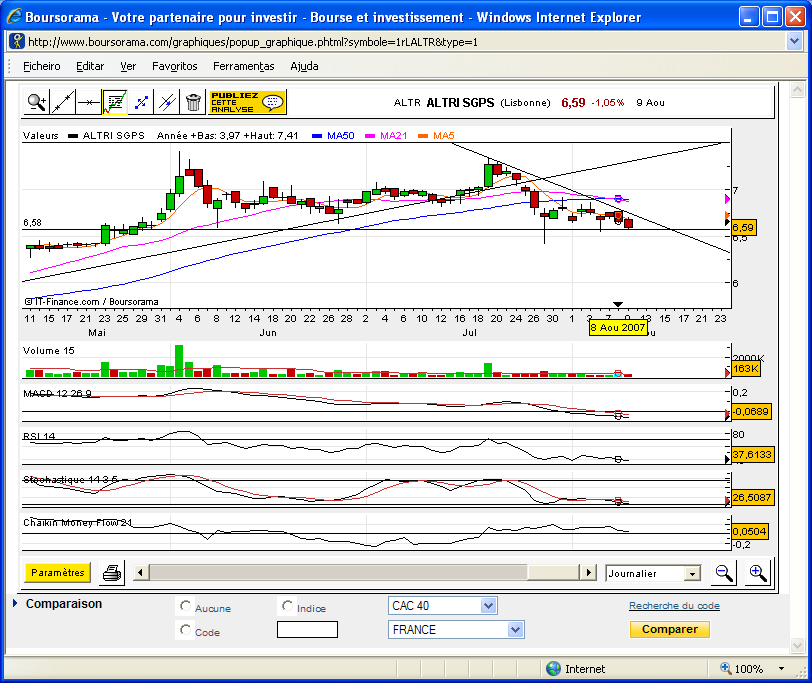Select the horizontal line drawing tool

pyautogui.click(x=89, y=102)
